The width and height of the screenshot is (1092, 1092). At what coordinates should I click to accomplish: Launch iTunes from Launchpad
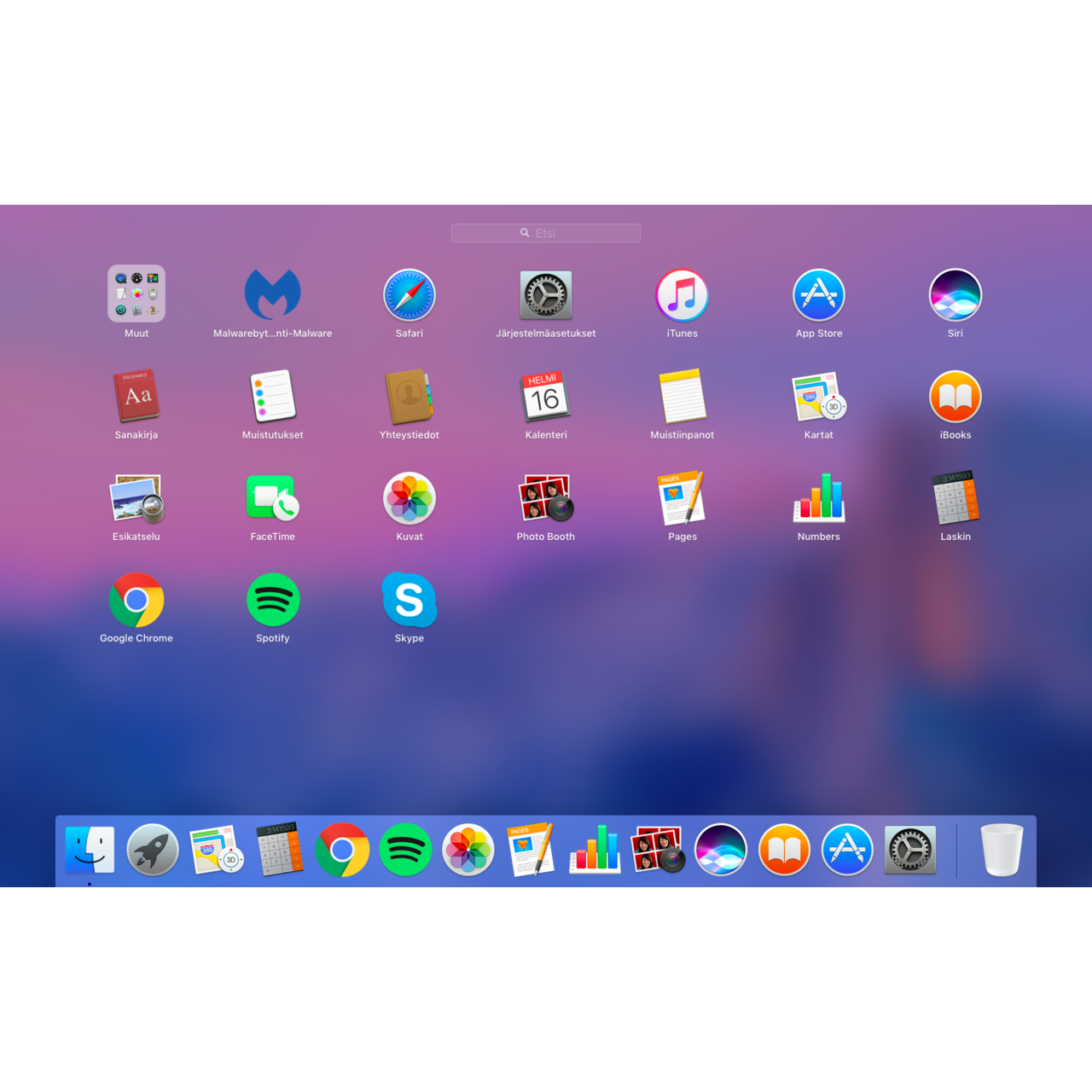pyautogui.click(x=682, y=294)
